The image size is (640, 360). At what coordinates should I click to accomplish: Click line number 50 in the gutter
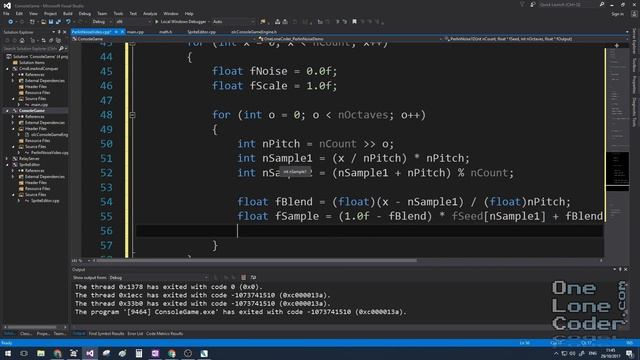106,144
